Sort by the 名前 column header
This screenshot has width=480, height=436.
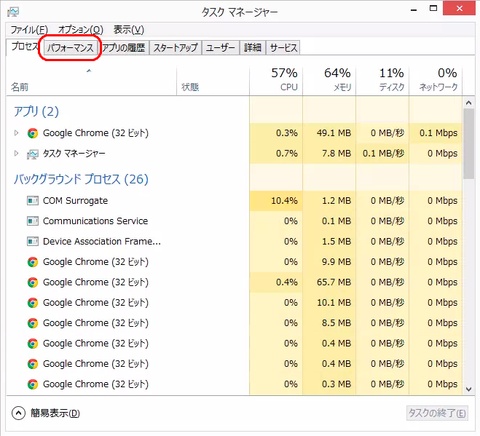click(91, 81)
